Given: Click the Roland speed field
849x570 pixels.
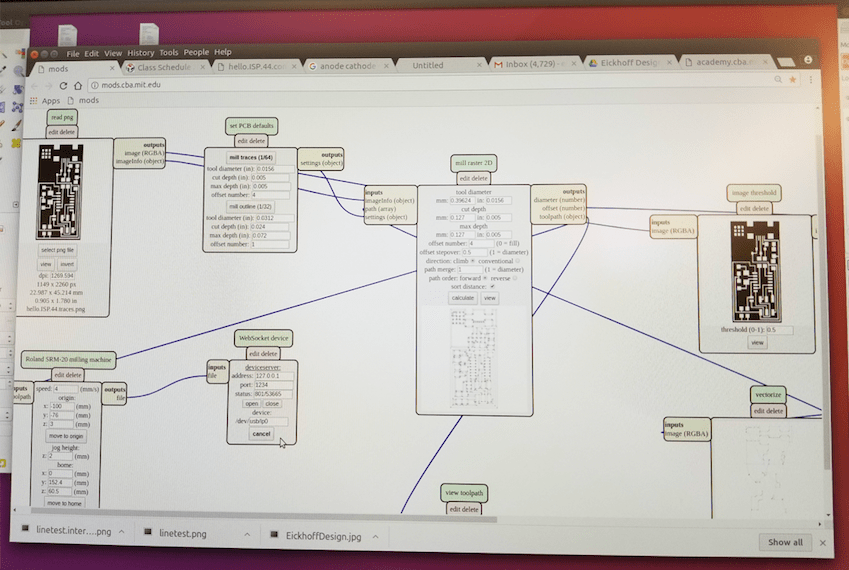Looking at the screenshot, I should point(66,389).
